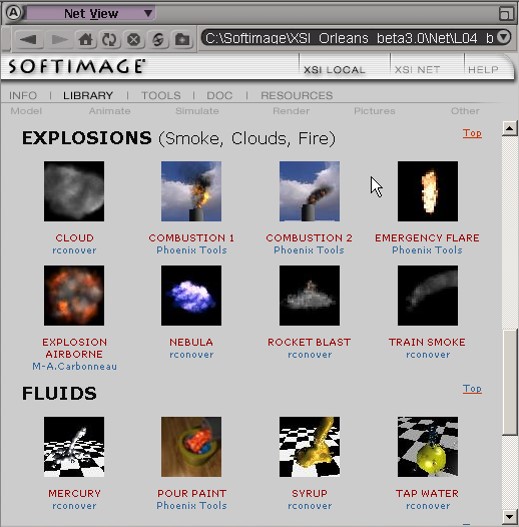Click the COMBUSTION 1 title link

(x=191, y=238)
